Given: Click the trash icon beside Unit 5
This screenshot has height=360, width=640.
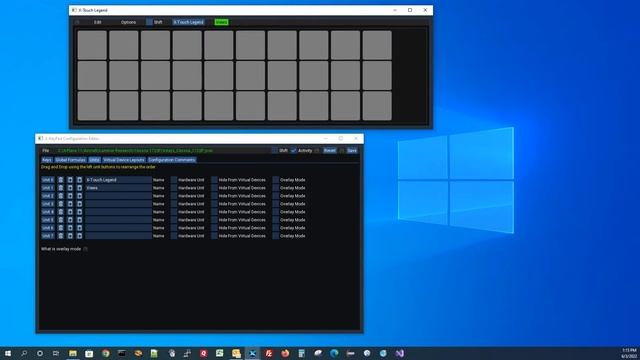Looking at the screenshot, I should point(61,220).
